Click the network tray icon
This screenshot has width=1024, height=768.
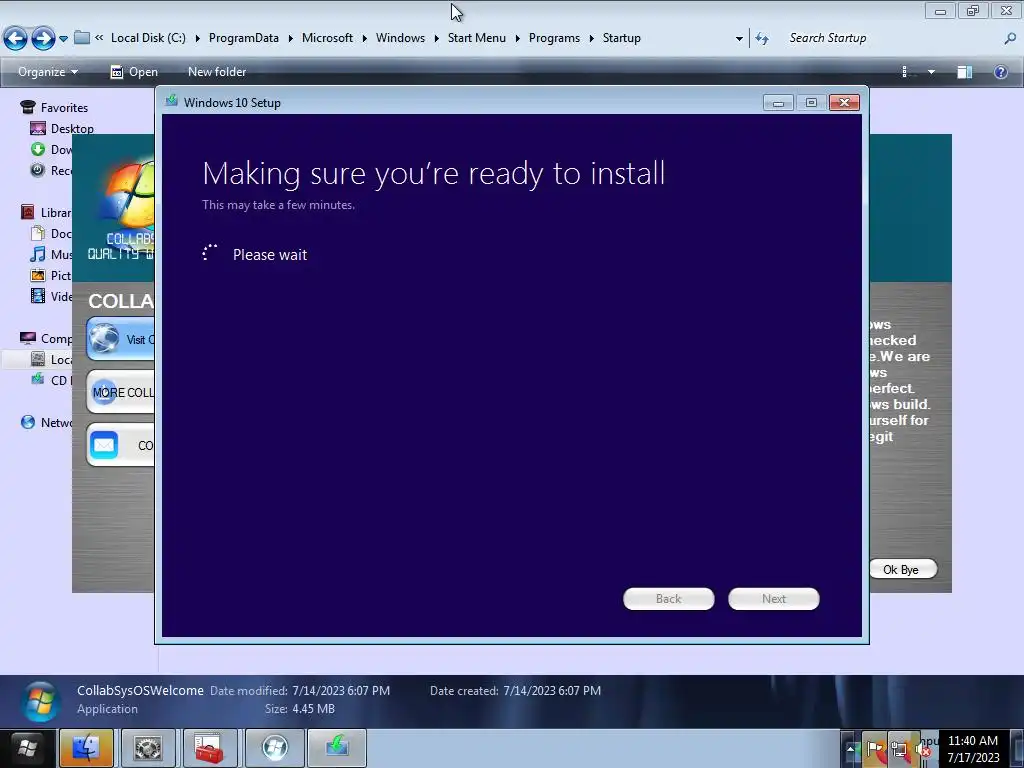click(x=899, y=750)
